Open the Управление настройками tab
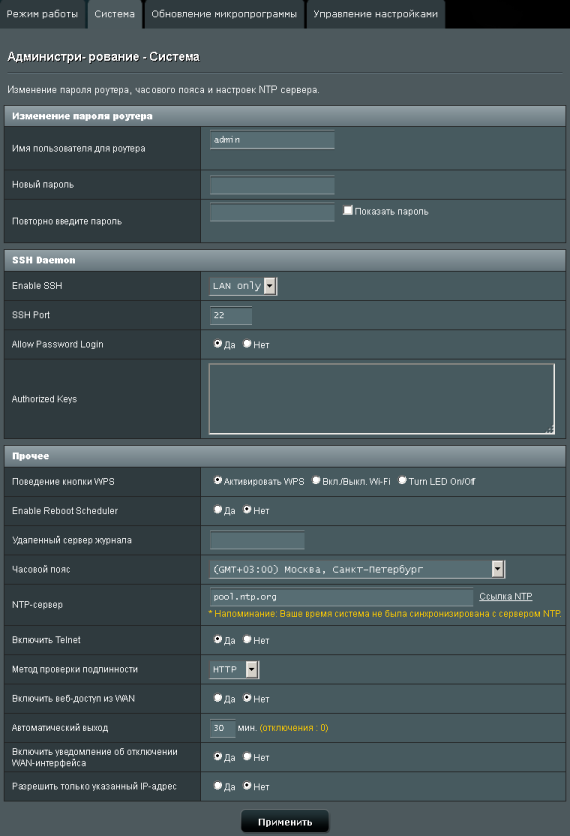This screenshot has width=570, height=836. [375, 14]
